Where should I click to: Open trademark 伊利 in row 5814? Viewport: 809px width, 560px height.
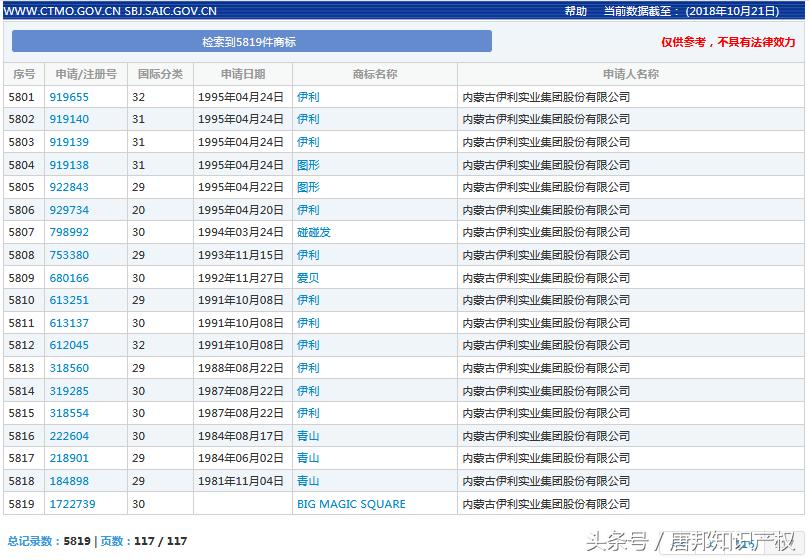coord(308,391)
